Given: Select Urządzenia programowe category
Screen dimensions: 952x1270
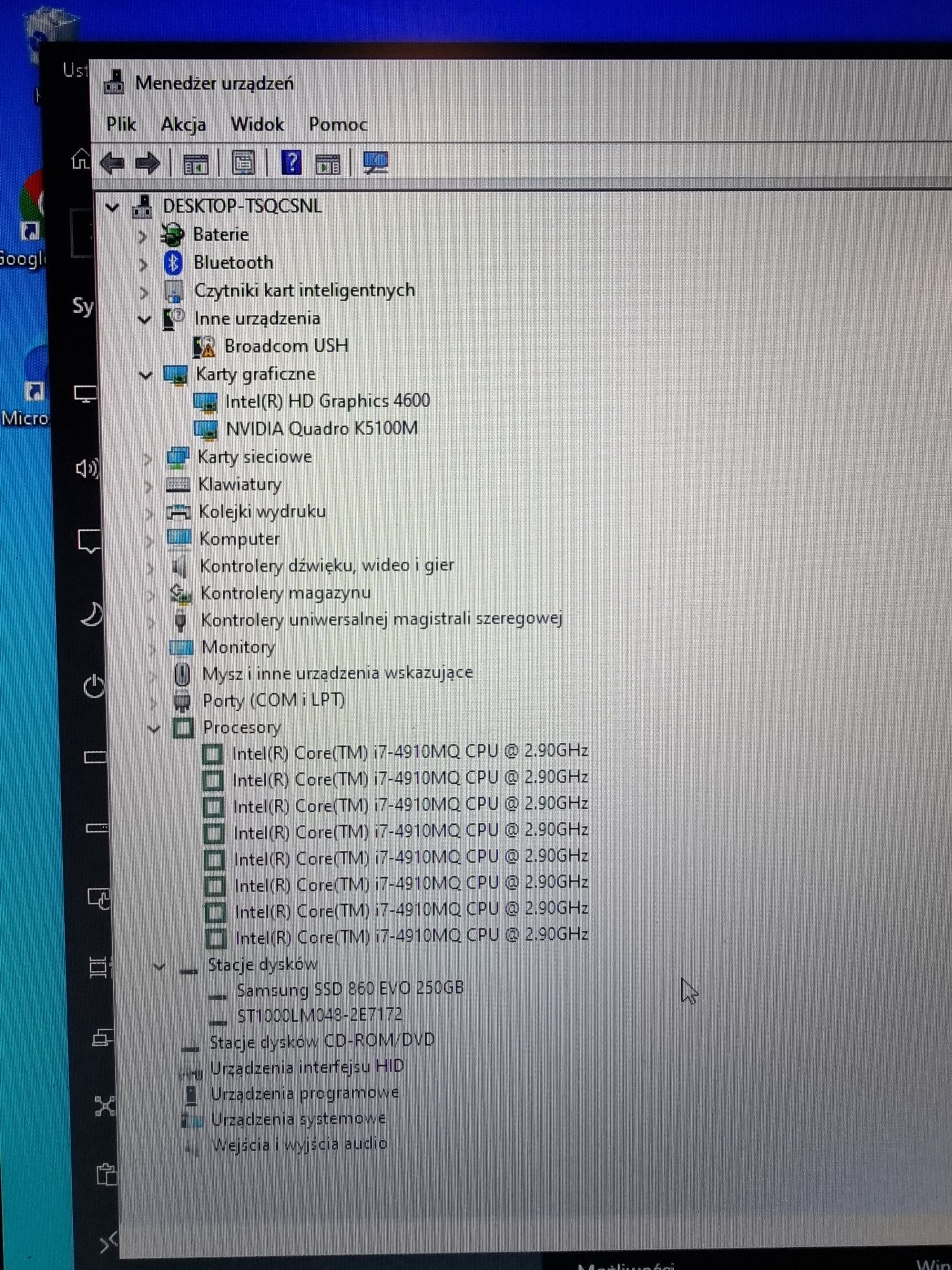Looking at the screenshot, I should click(305, 1093).
